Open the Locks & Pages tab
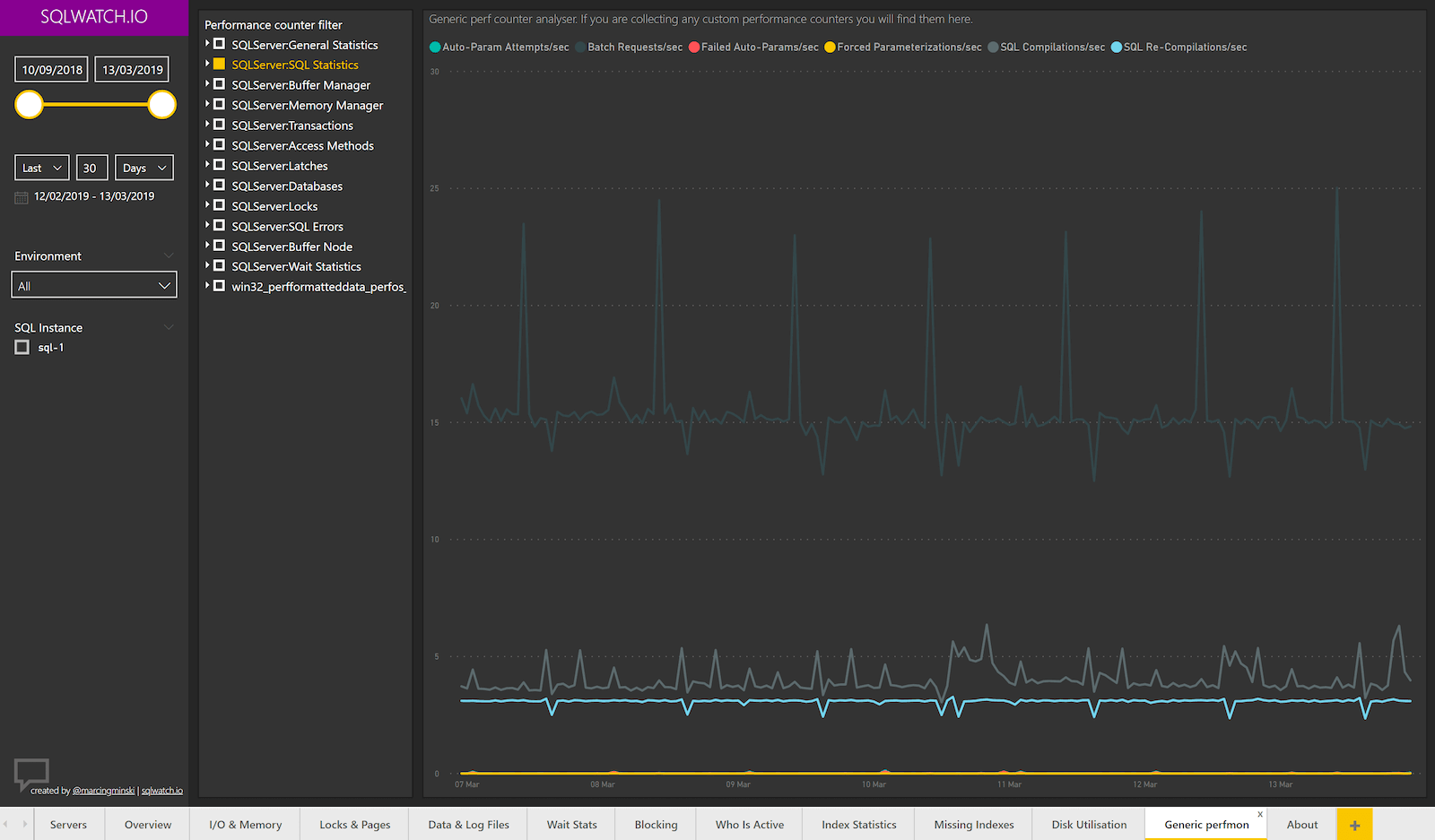The image size is (1435, 840). [x=355, y=825]
